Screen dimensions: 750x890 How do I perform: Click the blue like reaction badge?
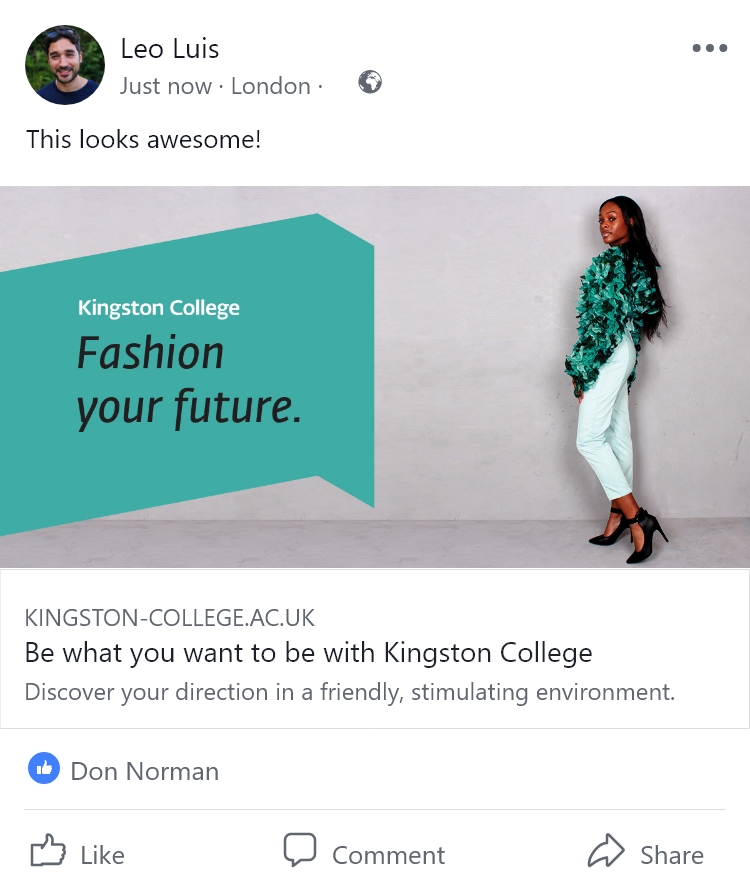point(44,769)
